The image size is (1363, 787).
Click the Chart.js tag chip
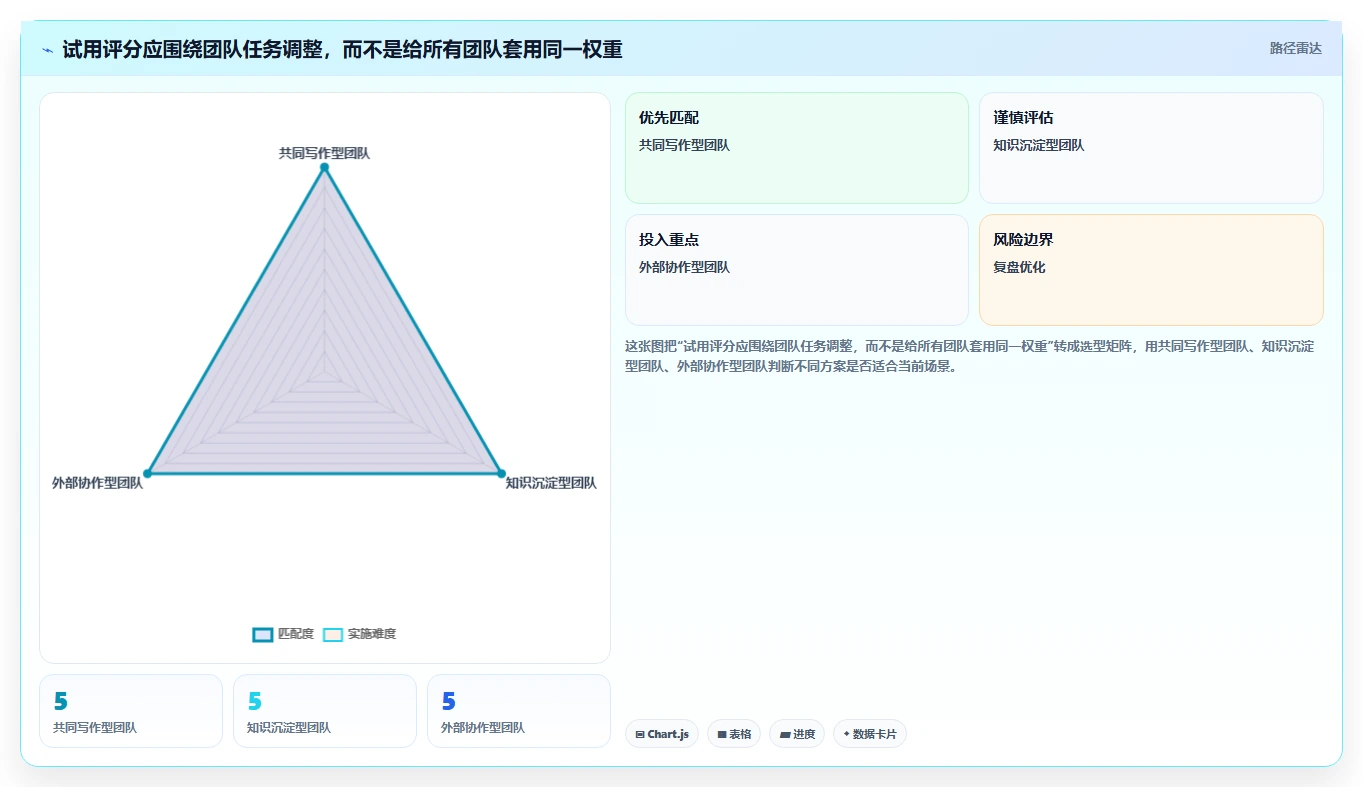662,734
